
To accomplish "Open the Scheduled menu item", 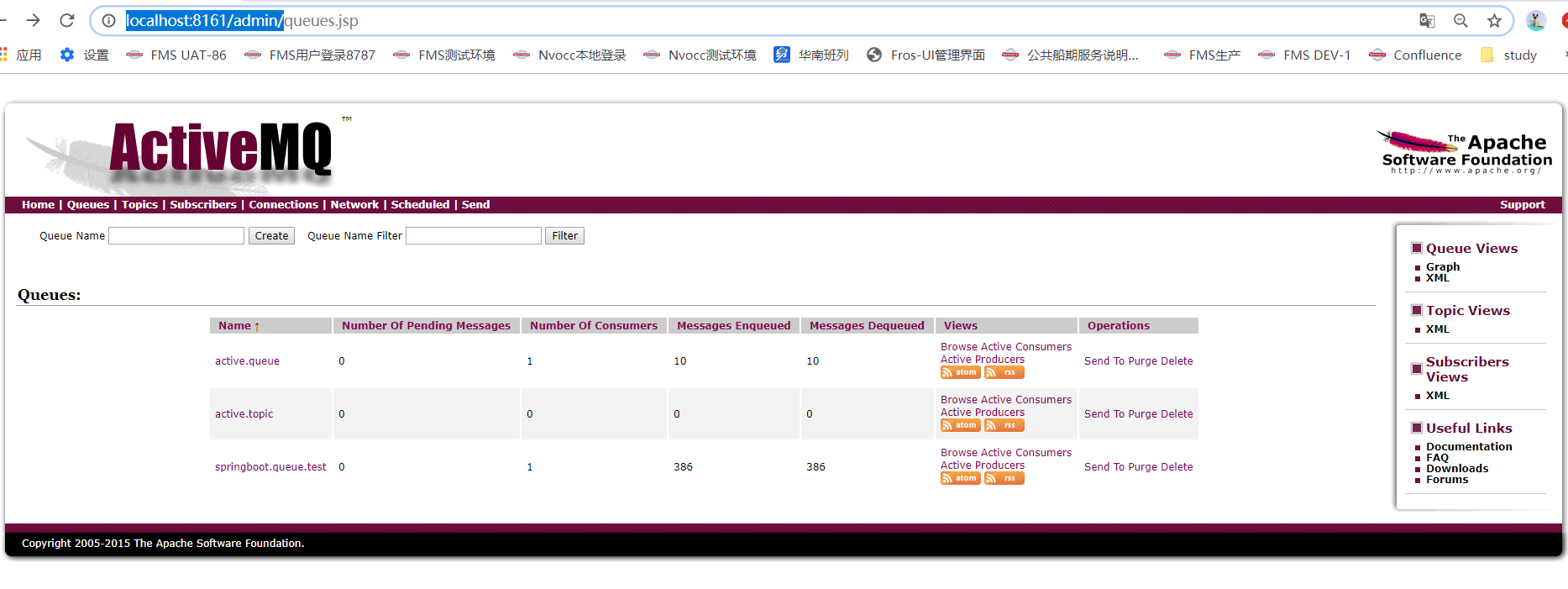I will pyautogui.click(x=420, y=204).
